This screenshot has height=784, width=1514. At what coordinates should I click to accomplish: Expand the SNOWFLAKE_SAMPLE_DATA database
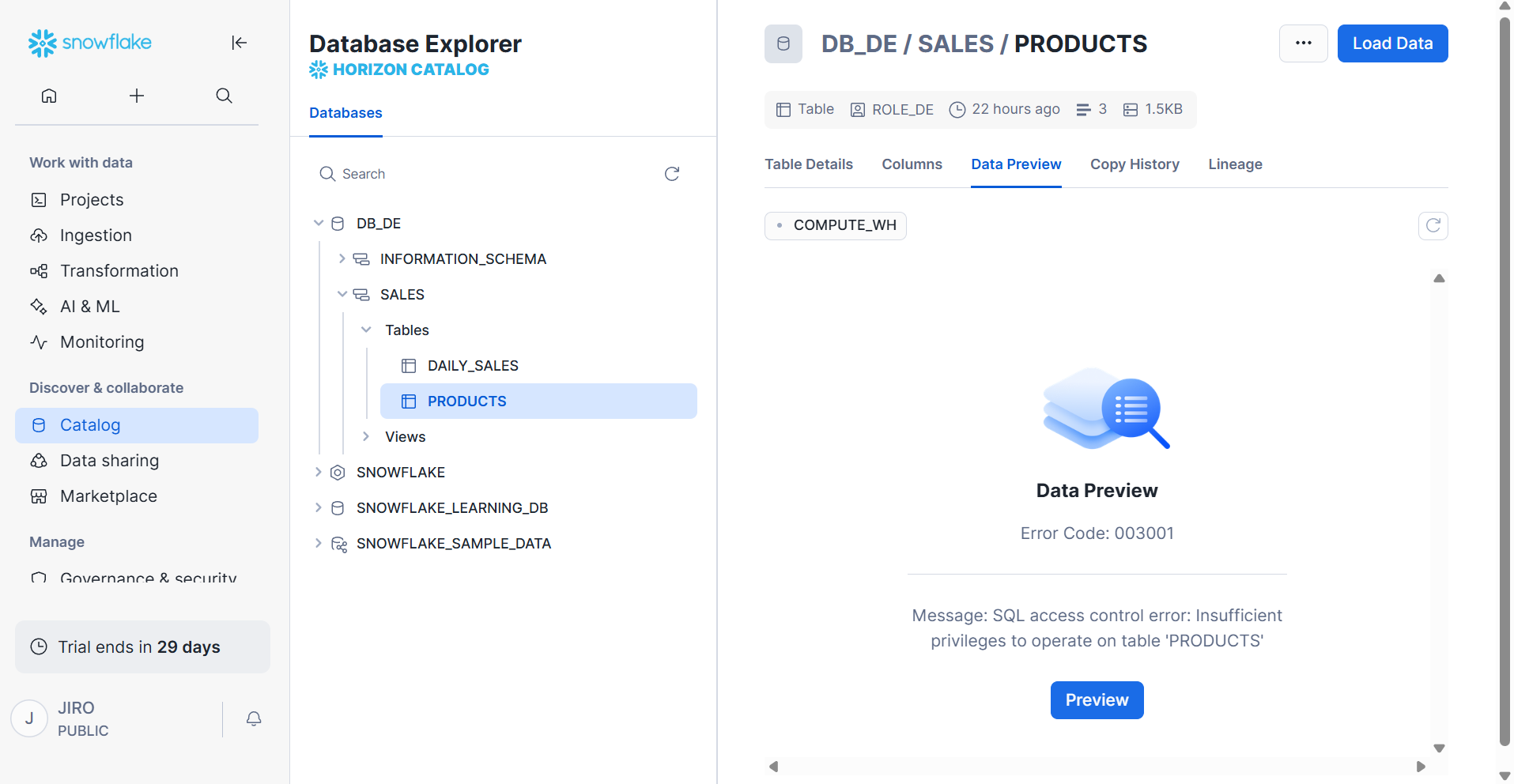click(x=319, y=544)
